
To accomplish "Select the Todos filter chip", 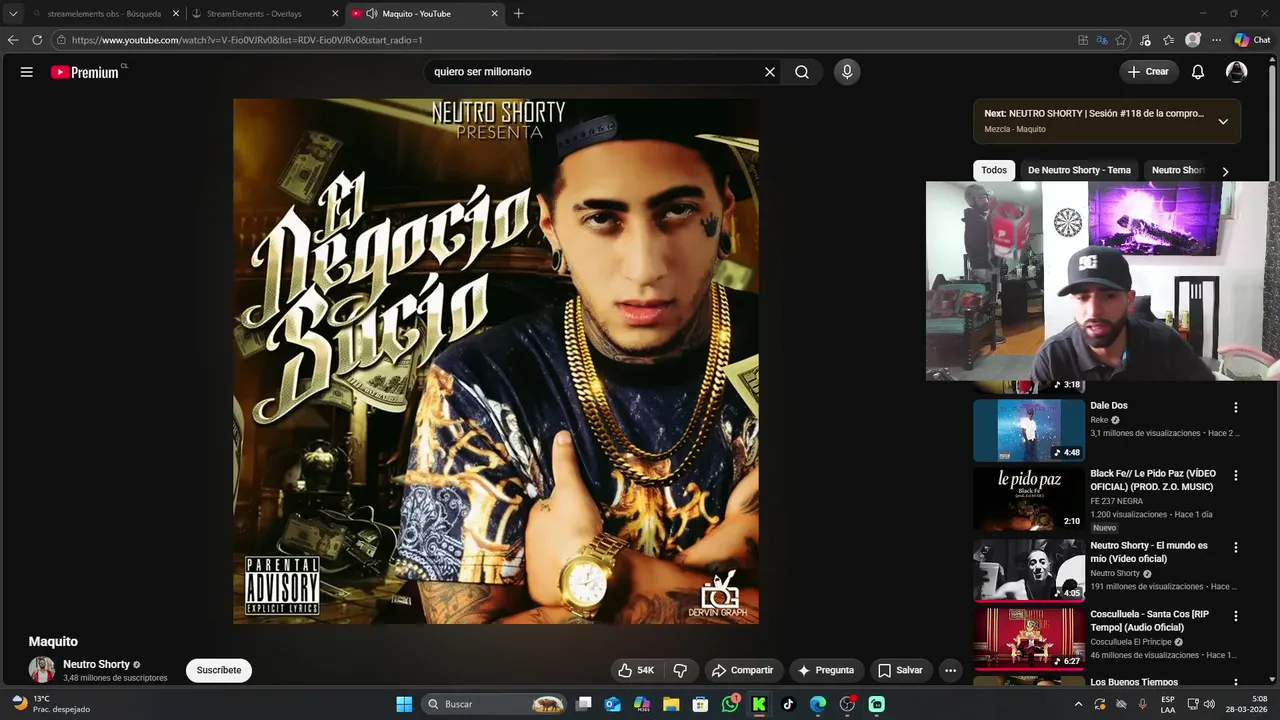I will coord(994,170).
